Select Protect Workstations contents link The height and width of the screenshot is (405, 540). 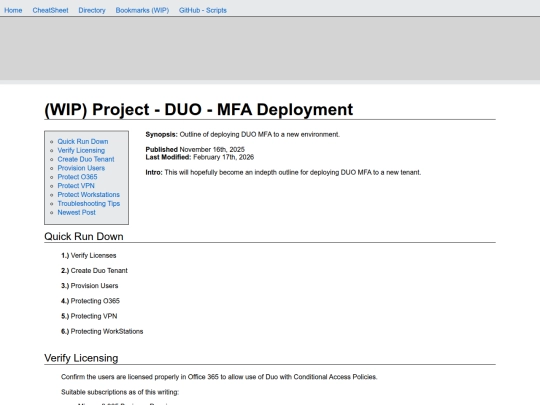coord(89,195)
